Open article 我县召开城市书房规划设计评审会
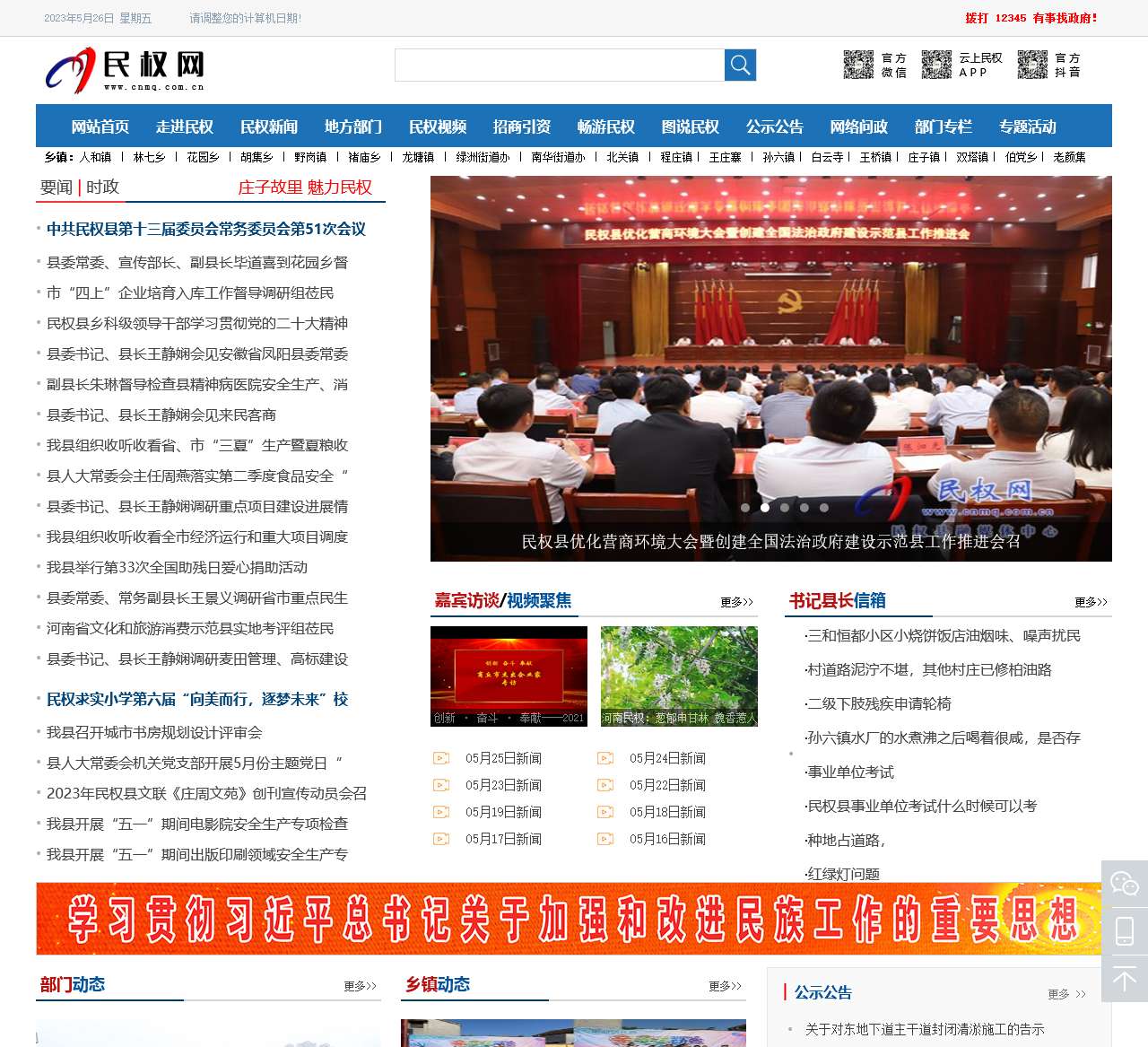1148x1047 pixels. pos(154,732)
